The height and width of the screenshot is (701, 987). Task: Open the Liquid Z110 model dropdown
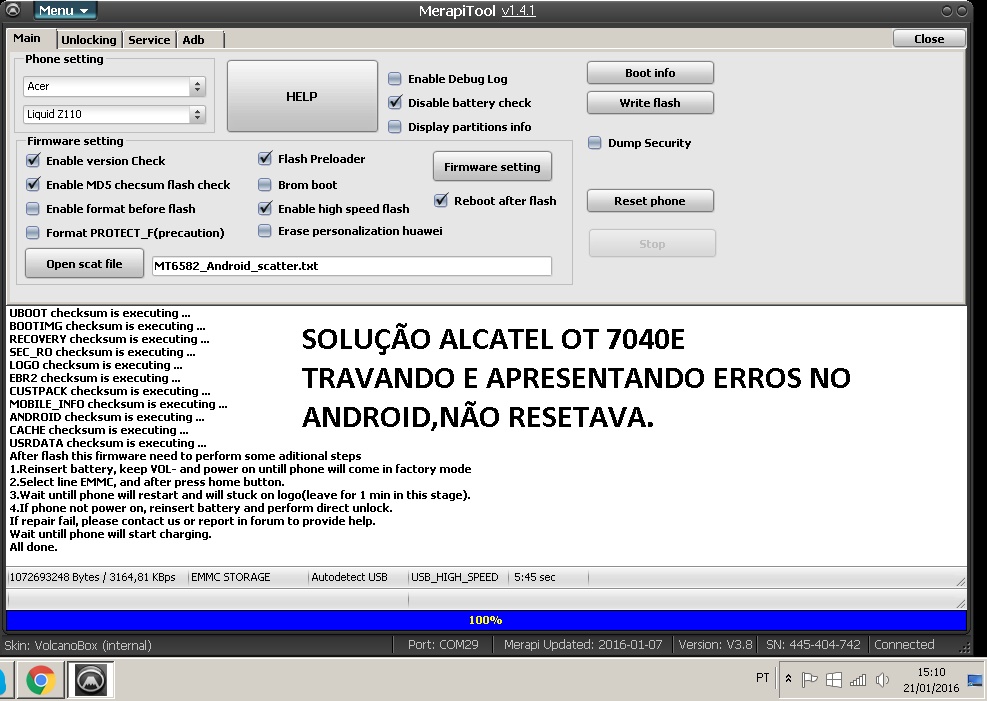tap(115, 114)
